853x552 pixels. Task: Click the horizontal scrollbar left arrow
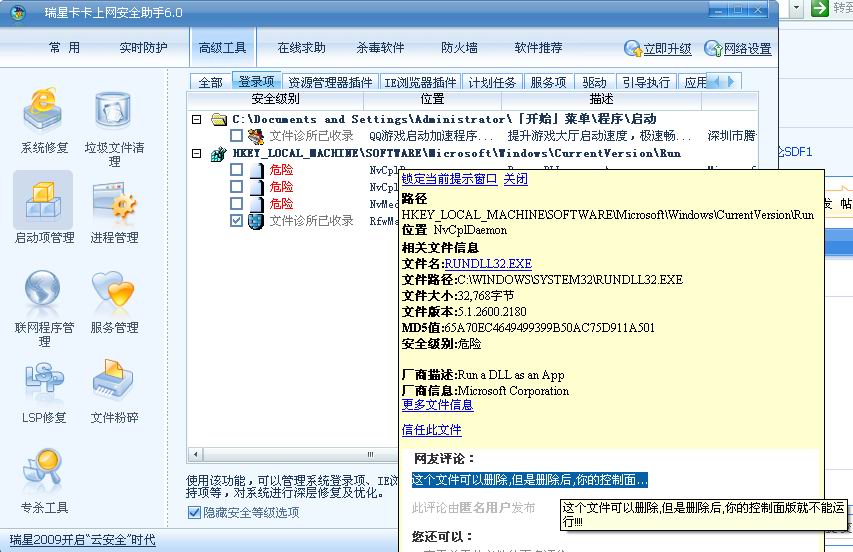pos(195,454)
